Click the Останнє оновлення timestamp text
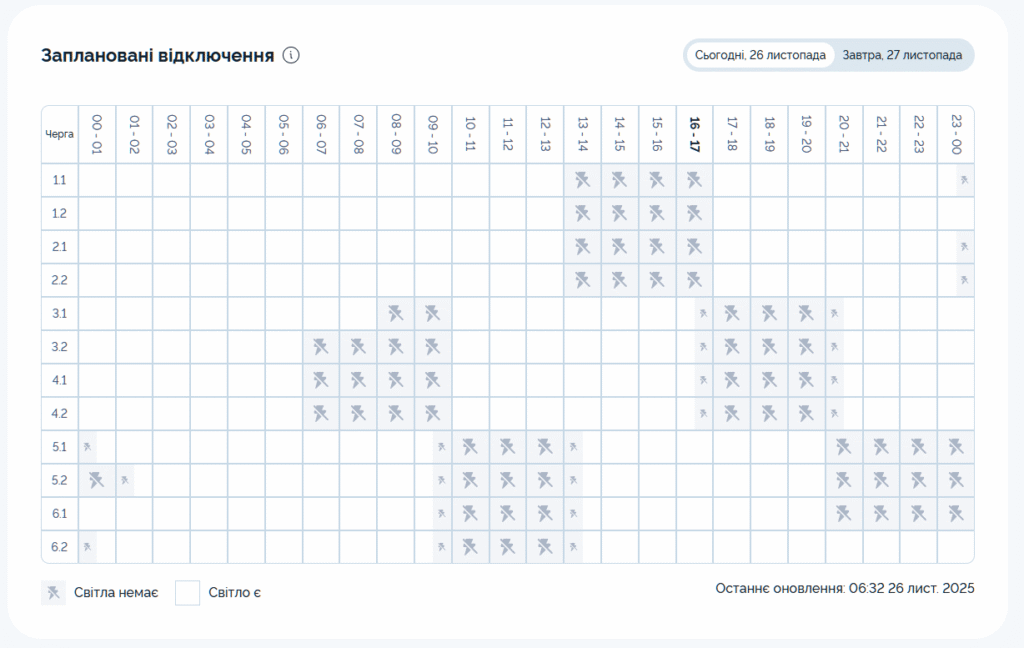This screenshot has width=1024, height=648. click(x=844, y=588)
